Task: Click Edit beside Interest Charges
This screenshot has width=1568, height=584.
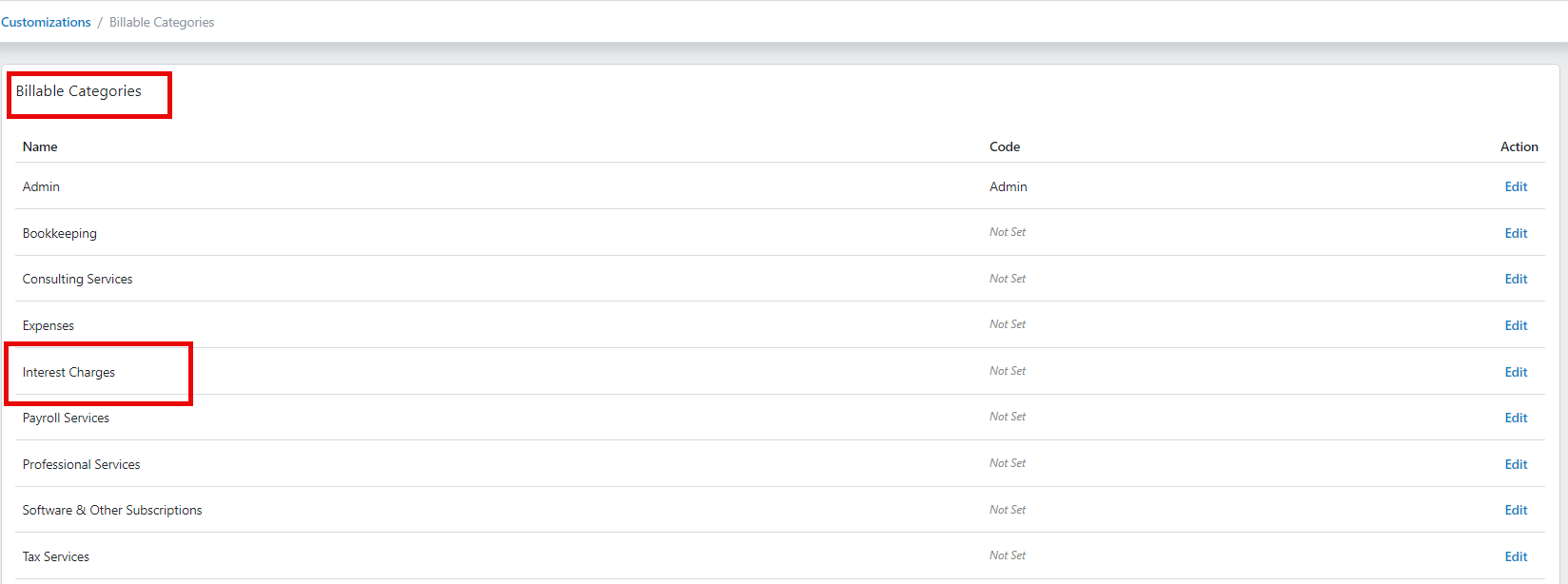Action: pos(1516,372)
